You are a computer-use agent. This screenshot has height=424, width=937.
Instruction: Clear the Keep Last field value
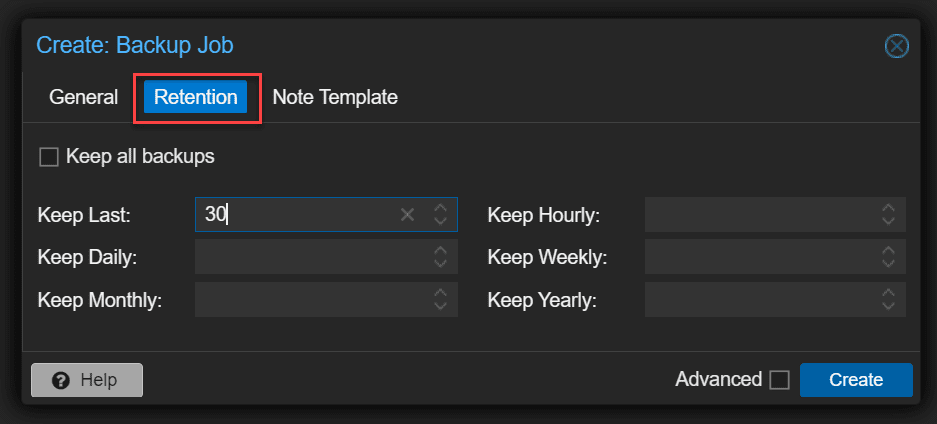pos(407,214)
